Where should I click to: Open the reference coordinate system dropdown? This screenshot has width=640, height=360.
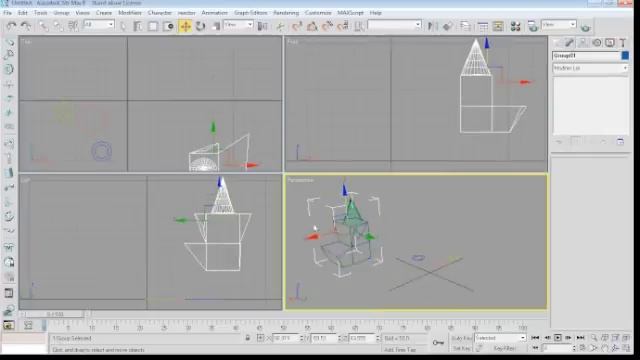238,25
